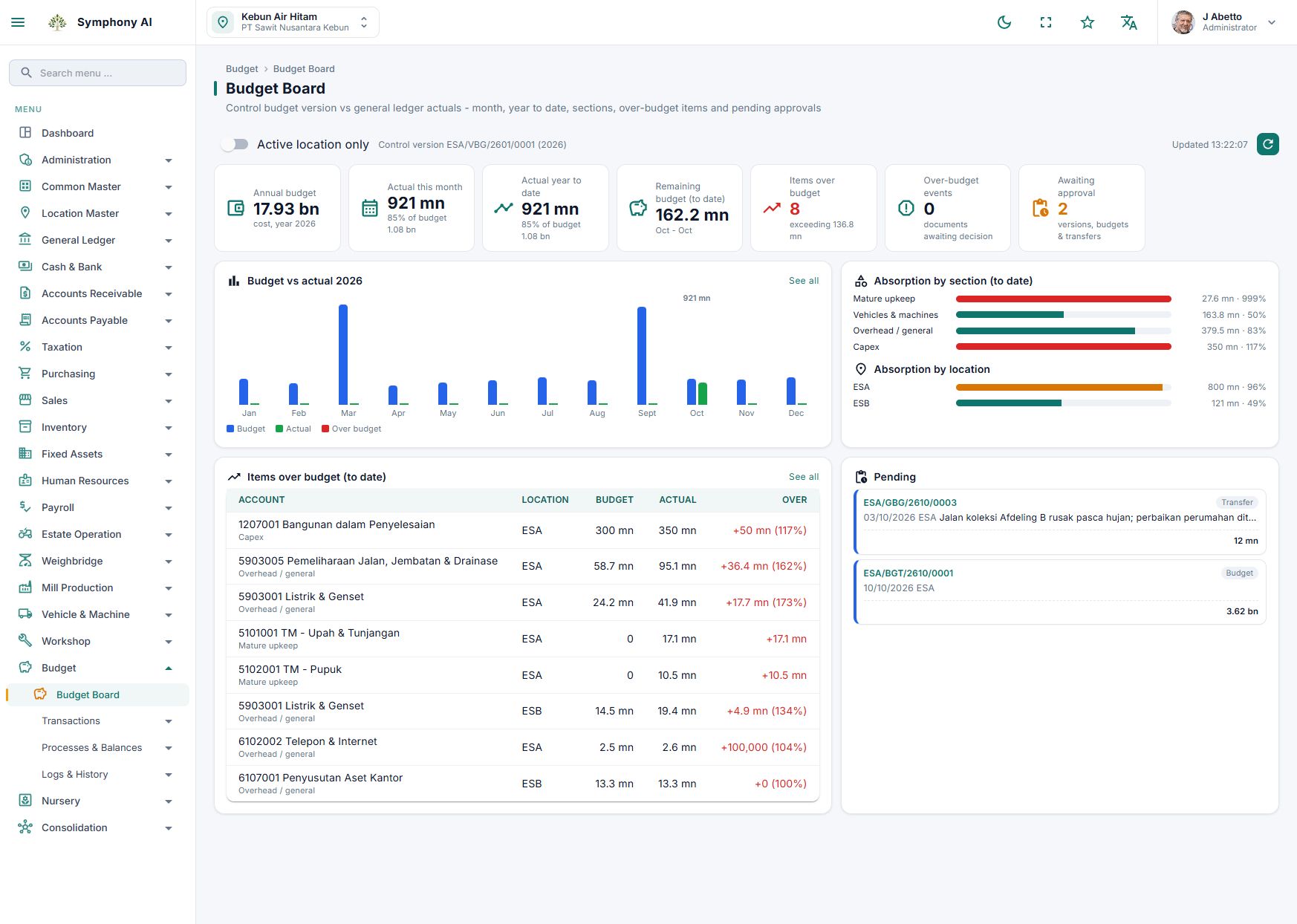Collapse the Budget menu arrow
This screenshot has width=1297, height=924.
tap(169, 668)
